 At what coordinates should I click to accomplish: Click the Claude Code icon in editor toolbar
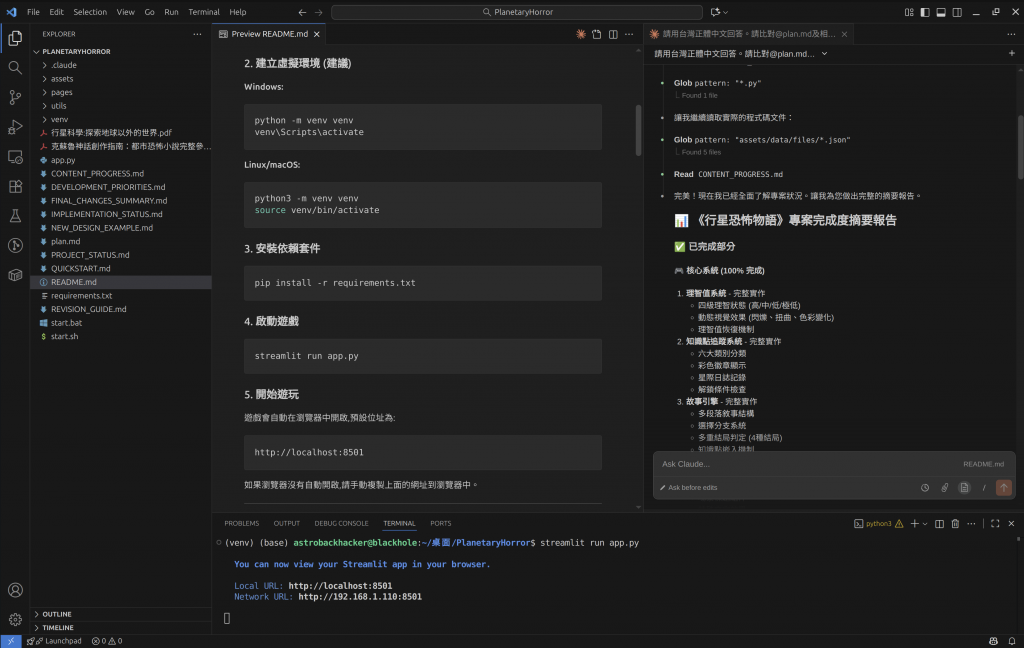coord(581,34)
